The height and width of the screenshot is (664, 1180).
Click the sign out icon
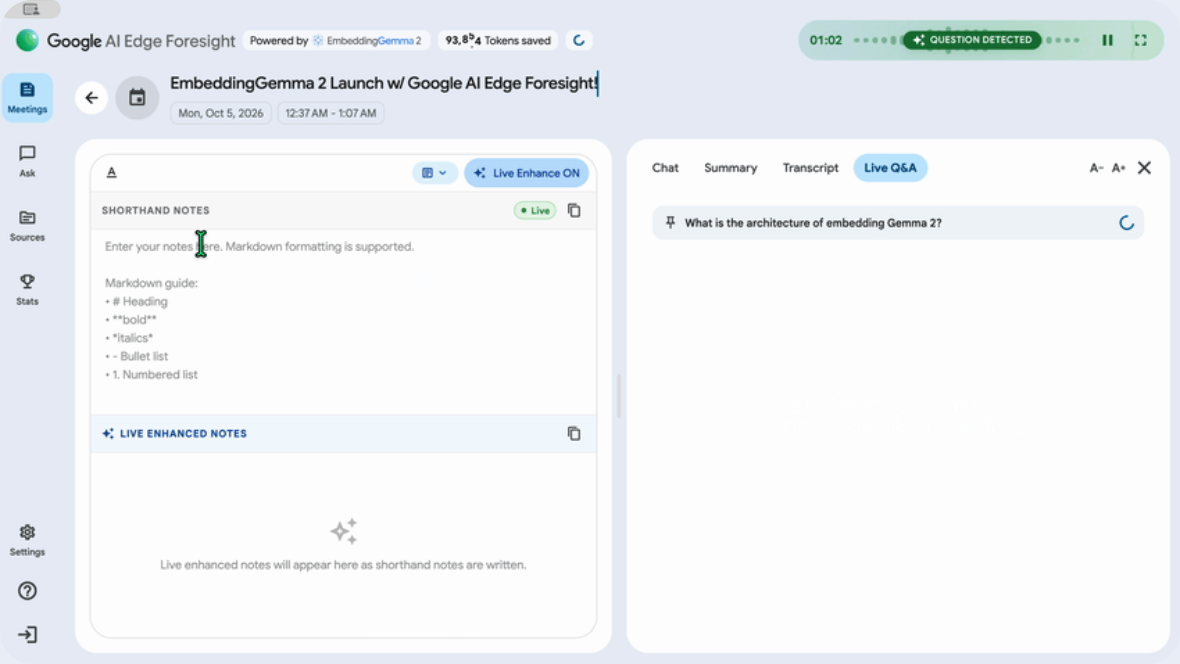[27, 635]
